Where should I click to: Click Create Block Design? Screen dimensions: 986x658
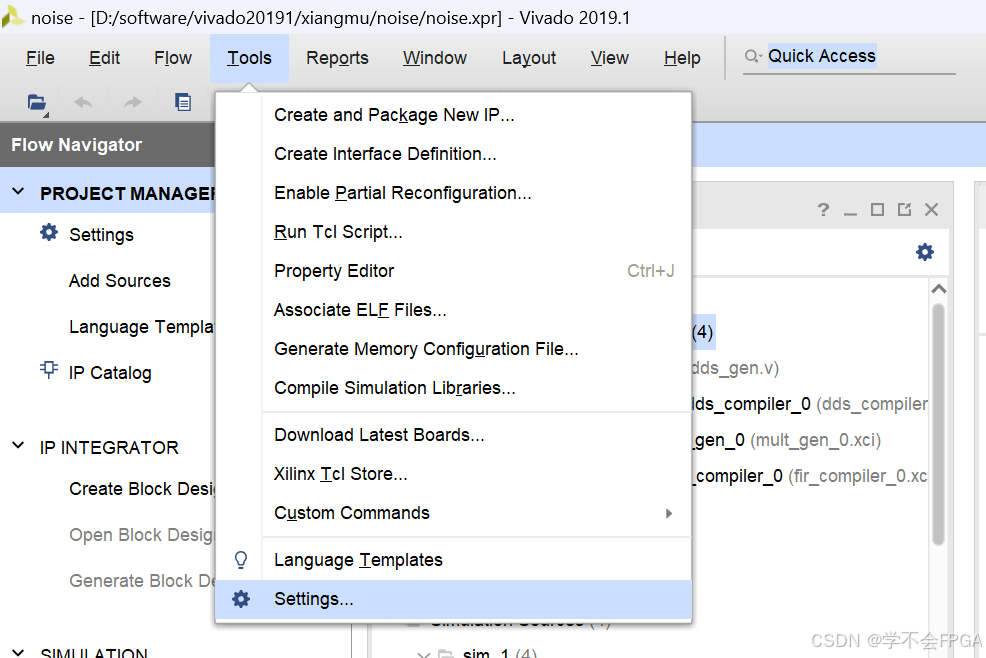coord(142,489)
